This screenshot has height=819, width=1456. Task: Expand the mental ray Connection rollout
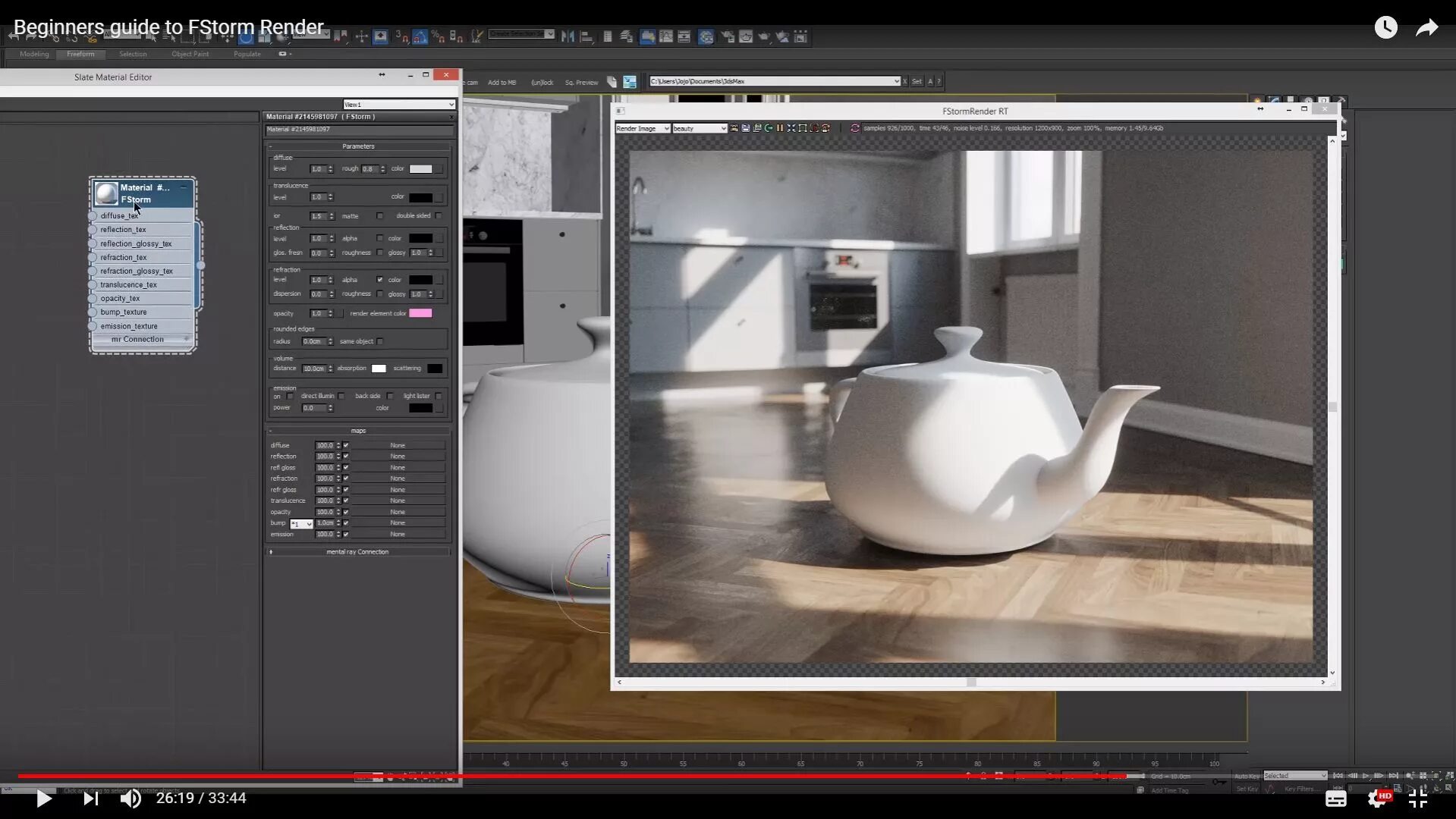click(x=358, y=552)
